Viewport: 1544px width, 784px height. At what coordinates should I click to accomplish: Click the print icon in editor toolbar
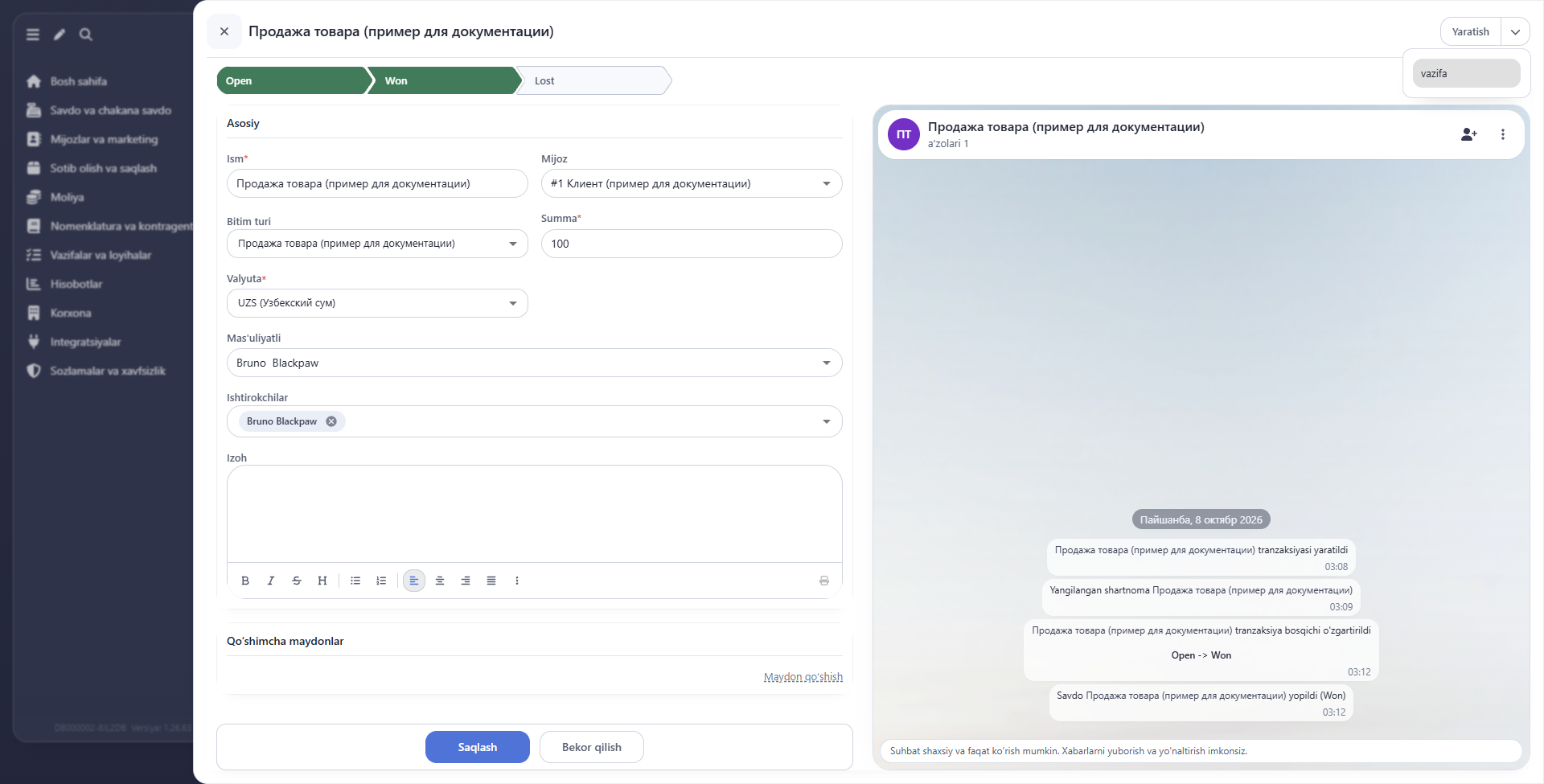coord(824,581)
